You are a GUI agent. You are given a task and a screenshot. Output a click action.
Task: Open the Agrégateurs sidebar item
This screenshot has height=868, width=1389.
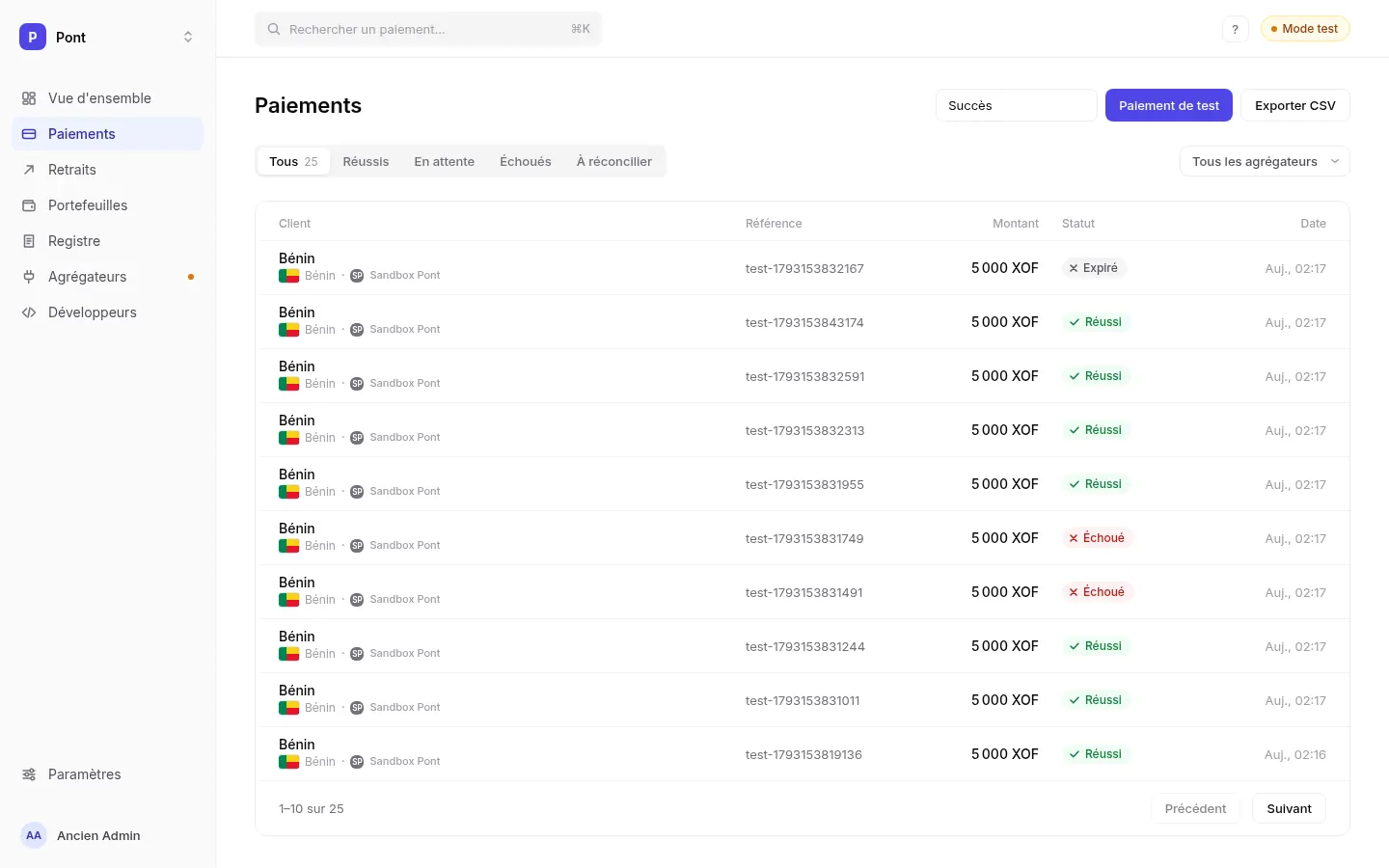[108, 277]
